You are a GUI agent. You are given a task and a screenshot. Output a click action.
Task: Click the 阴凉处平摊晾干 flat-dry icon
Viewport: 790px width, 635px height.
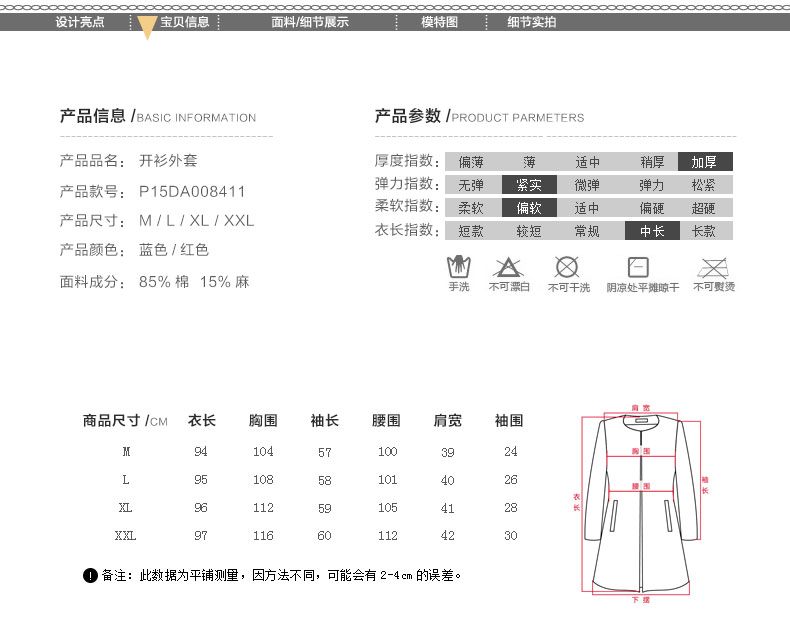(638, 267)
